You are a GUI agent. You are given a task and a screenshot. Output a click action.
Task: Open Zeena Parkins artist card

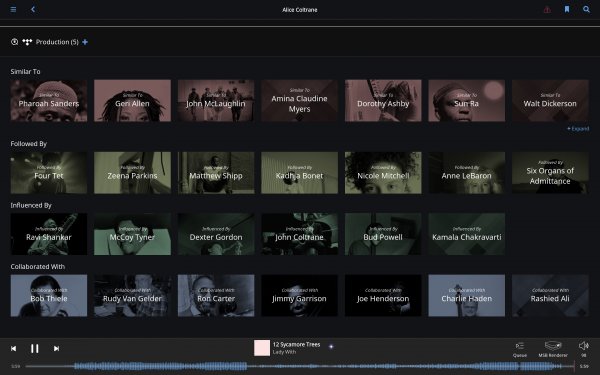(x=132, y=173)
